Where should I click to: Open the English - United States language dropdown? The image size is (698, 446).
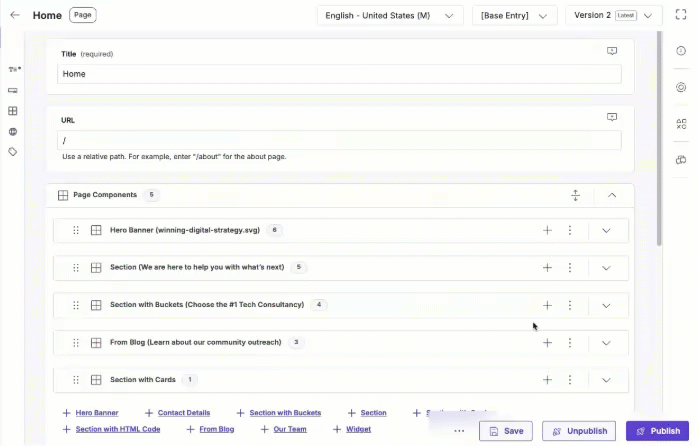coord(390,16)
